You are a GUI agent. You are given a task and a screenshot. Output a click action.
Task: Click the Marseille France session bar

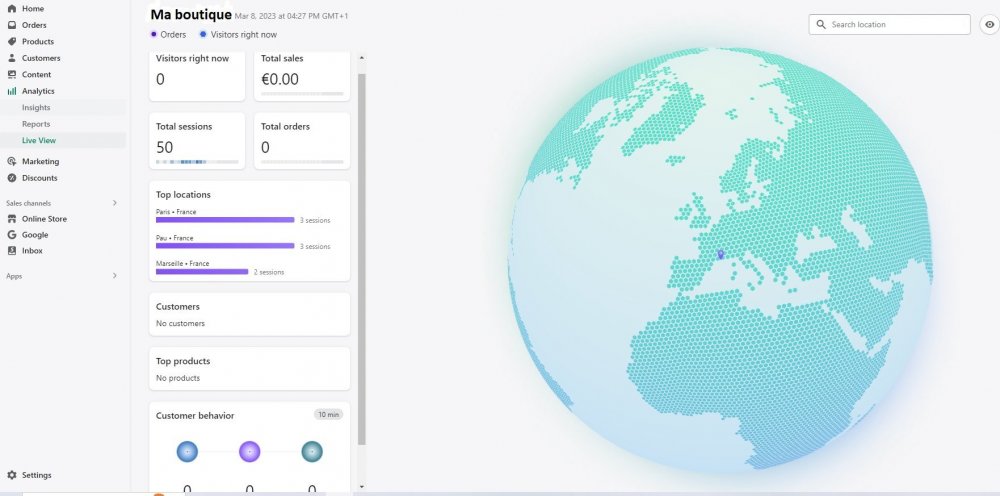click(202, 272)
